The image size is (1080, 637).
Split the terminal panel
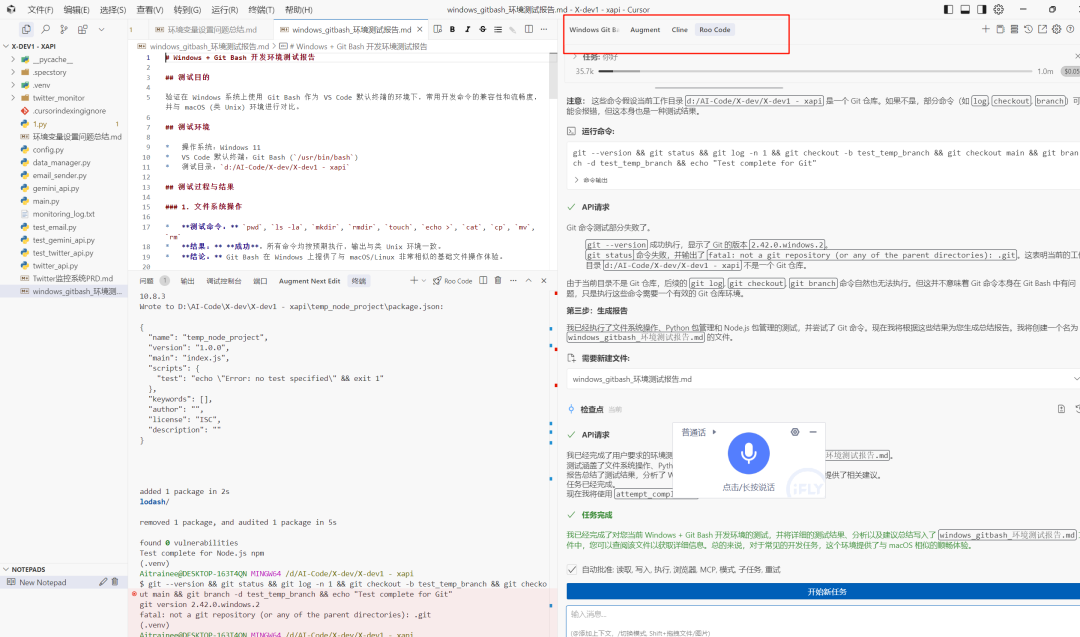tap(484, 280)
